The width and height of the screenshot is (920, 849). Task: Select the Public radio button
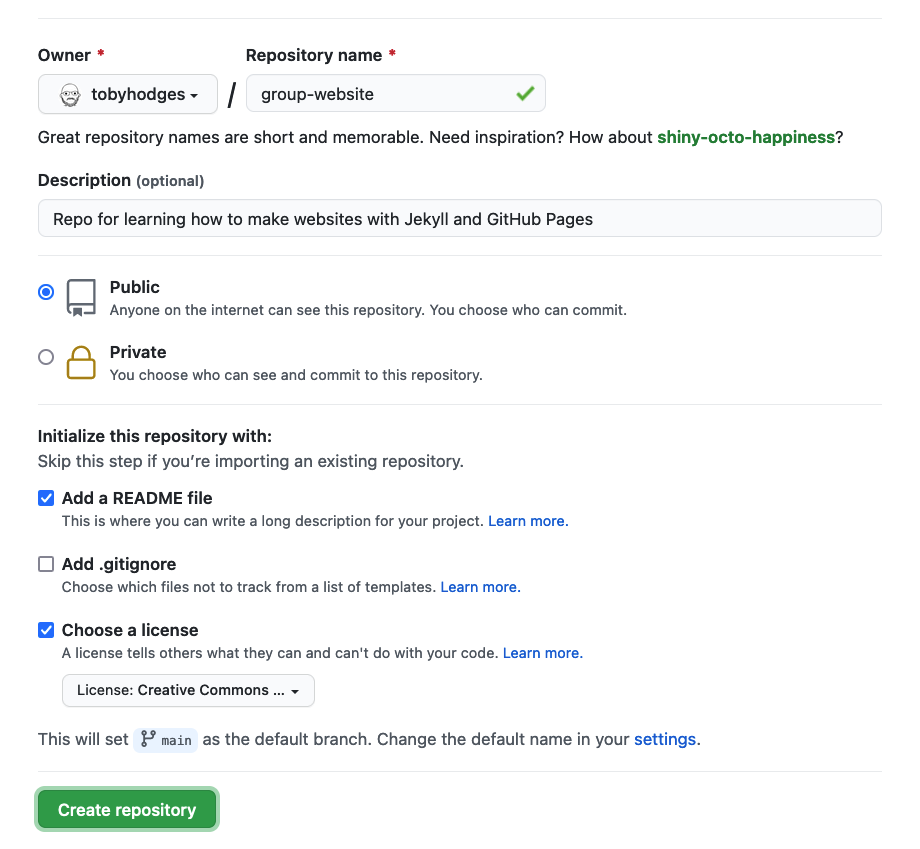click(46, 292)
